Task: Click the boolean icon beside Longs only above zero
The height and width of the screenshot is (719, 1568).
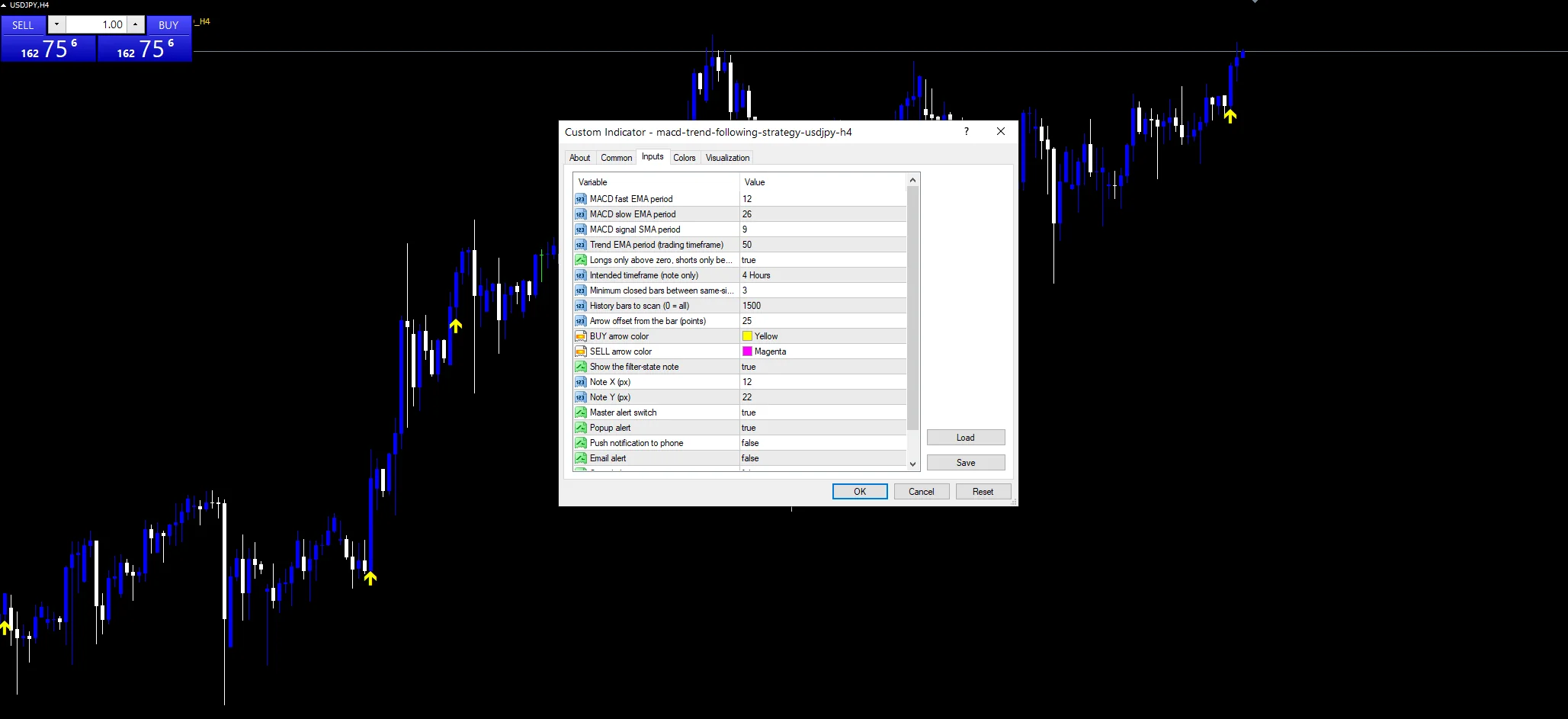Action: point(581,260)
